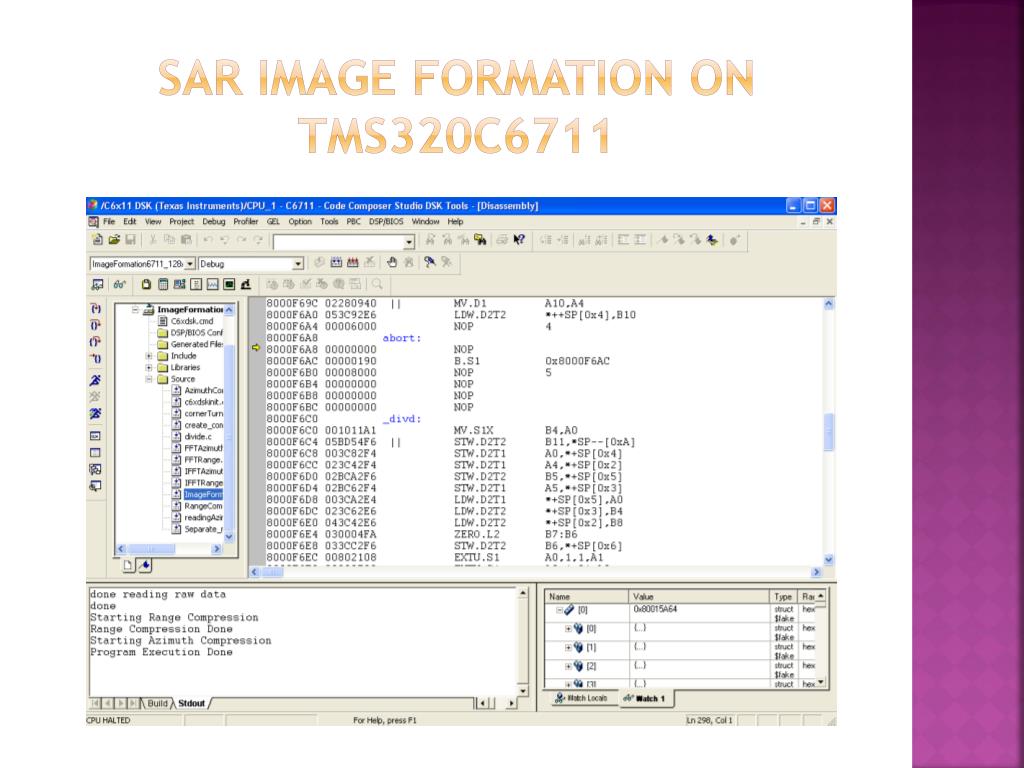Screen dimensions: 1024x768
Task: Switch to the Watch Locals tab
Action: [581, 698]
